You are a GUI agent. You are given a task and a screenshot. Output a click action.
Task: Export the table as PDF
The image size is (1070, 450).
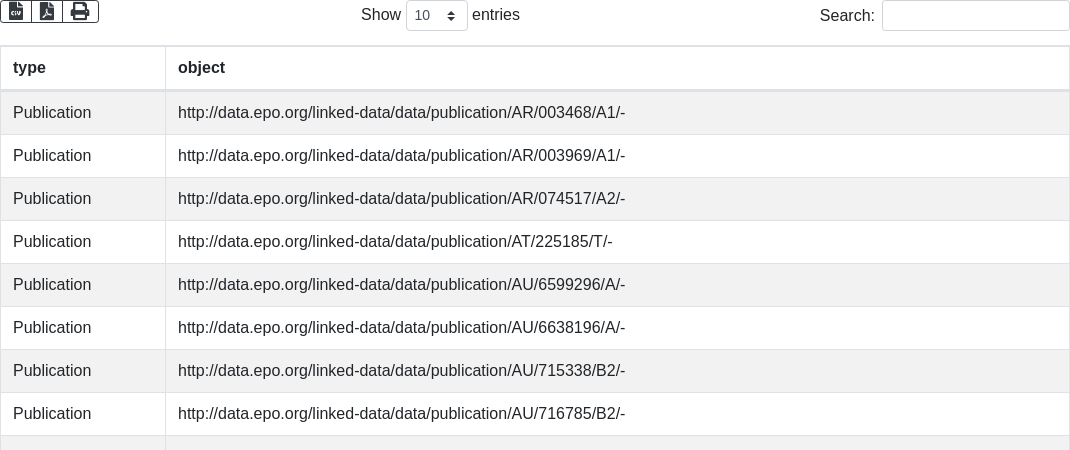pos(47,11)
